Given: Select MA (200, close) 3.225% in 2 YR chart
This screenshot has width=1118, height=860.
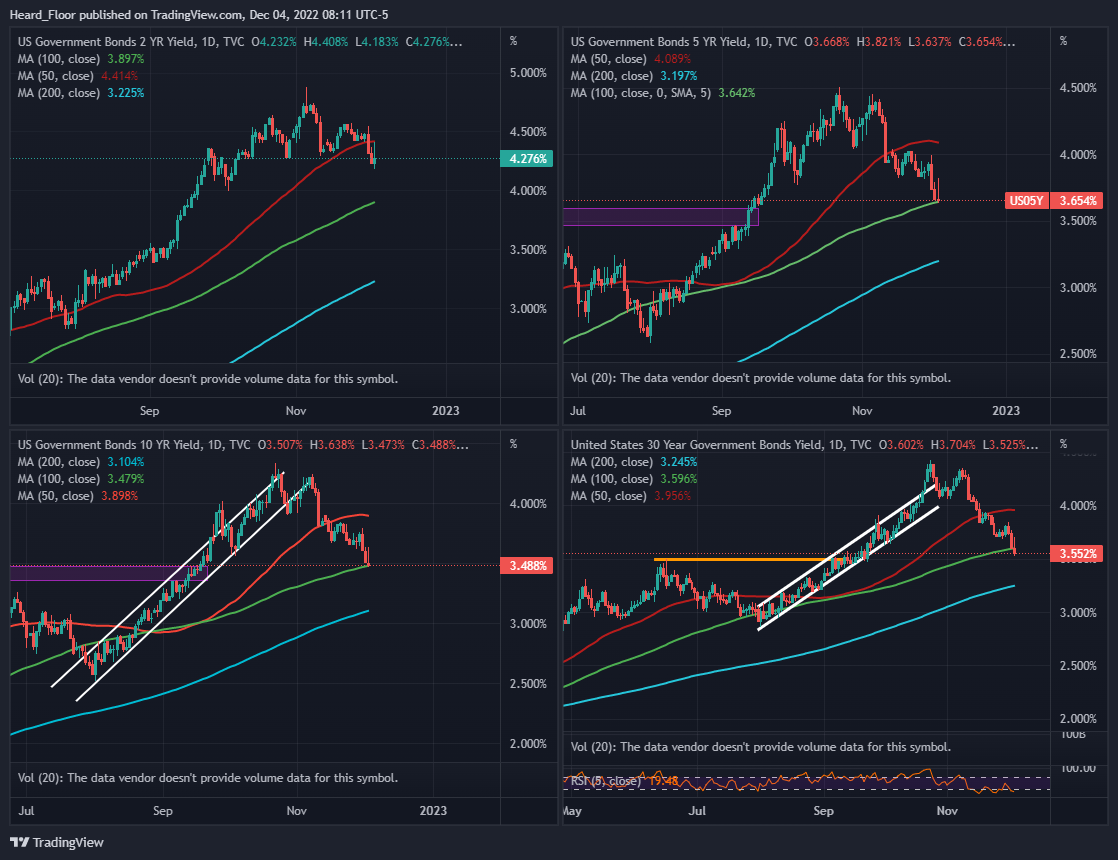Looking at the screenshot, I should point(81,93).
